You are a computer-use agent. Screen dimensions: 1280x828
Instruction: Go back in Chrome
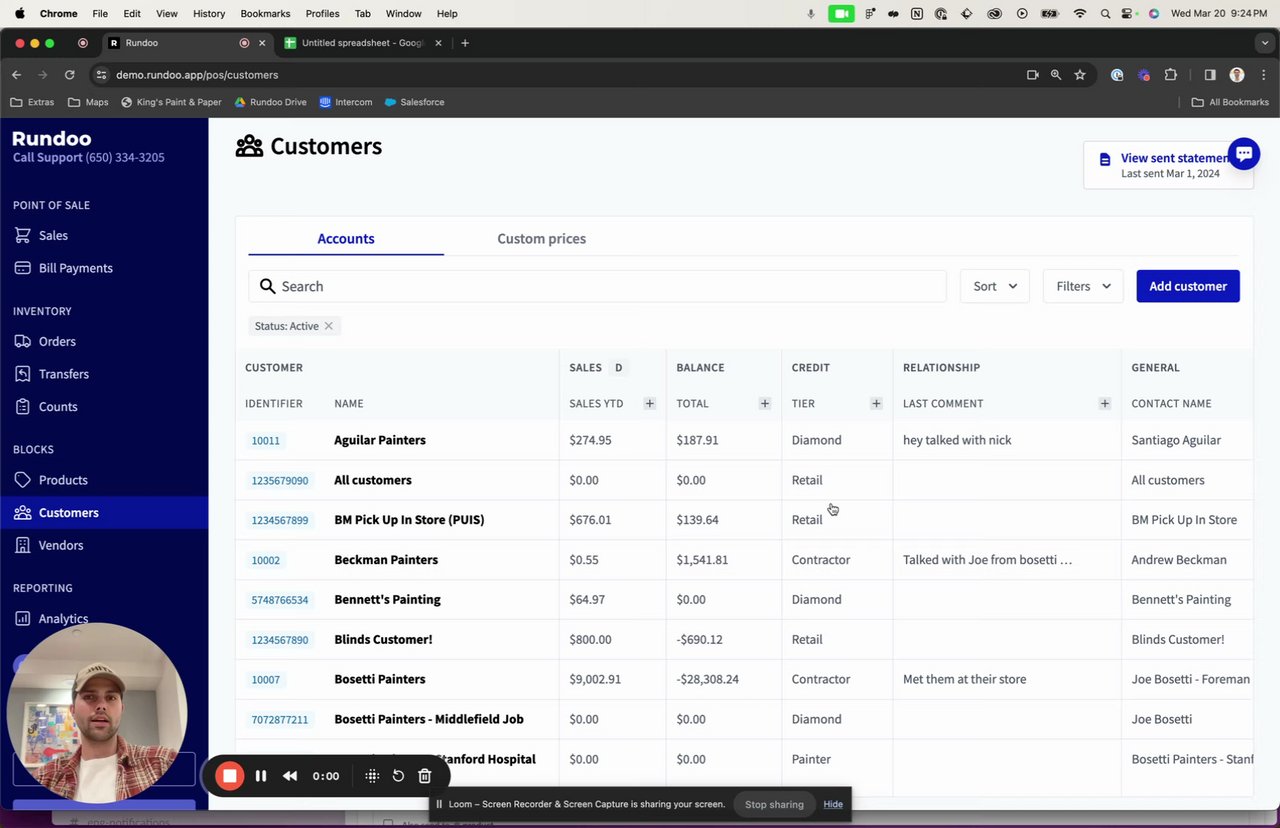point(16,75)
